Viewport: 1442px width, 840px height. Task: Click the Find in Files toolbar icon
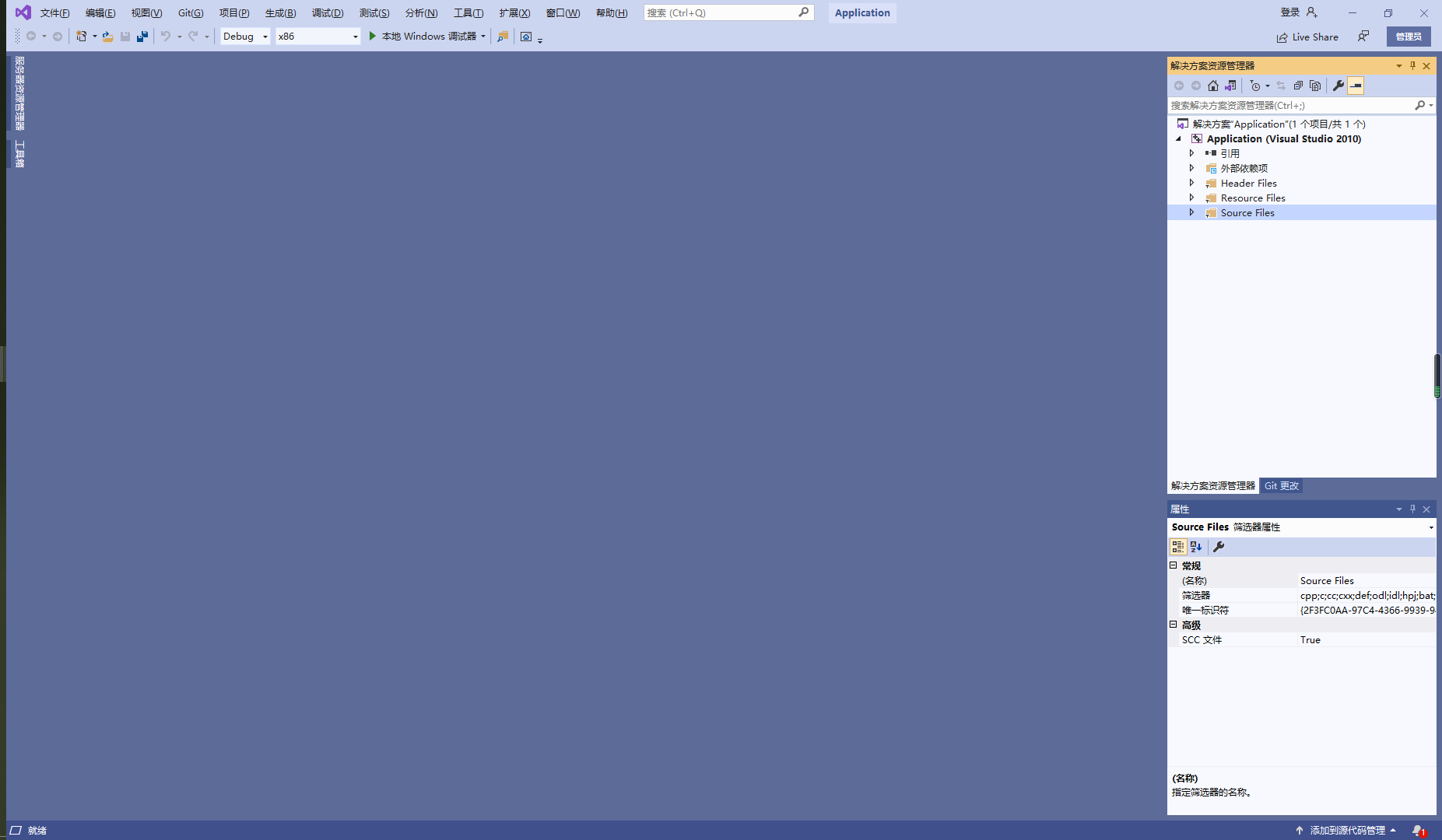pos(503,37)
